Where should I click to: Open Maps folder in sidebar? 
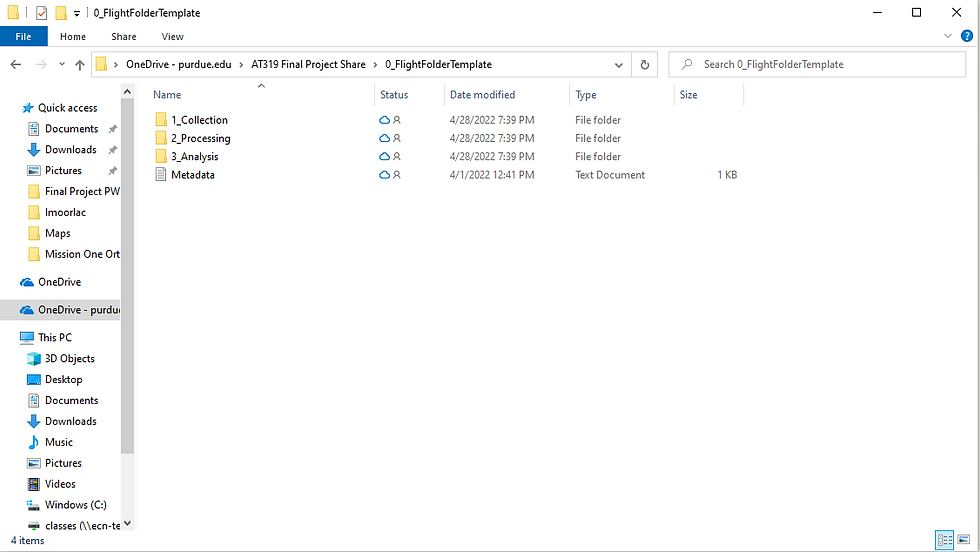click(58, 233)
